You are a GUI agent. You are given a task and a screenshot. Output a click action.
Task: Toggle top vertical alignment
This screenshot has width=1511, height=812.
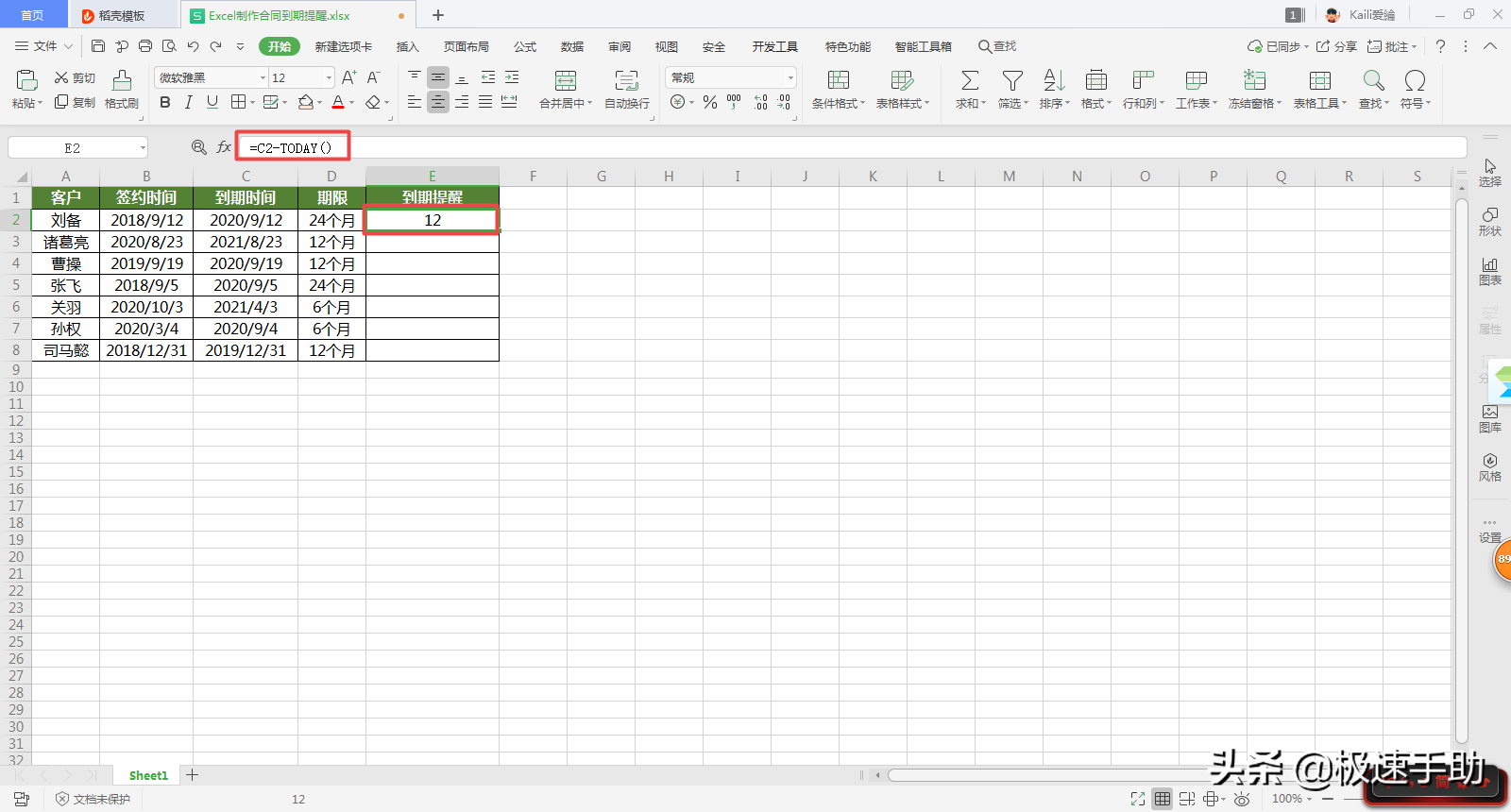(415, 77)
